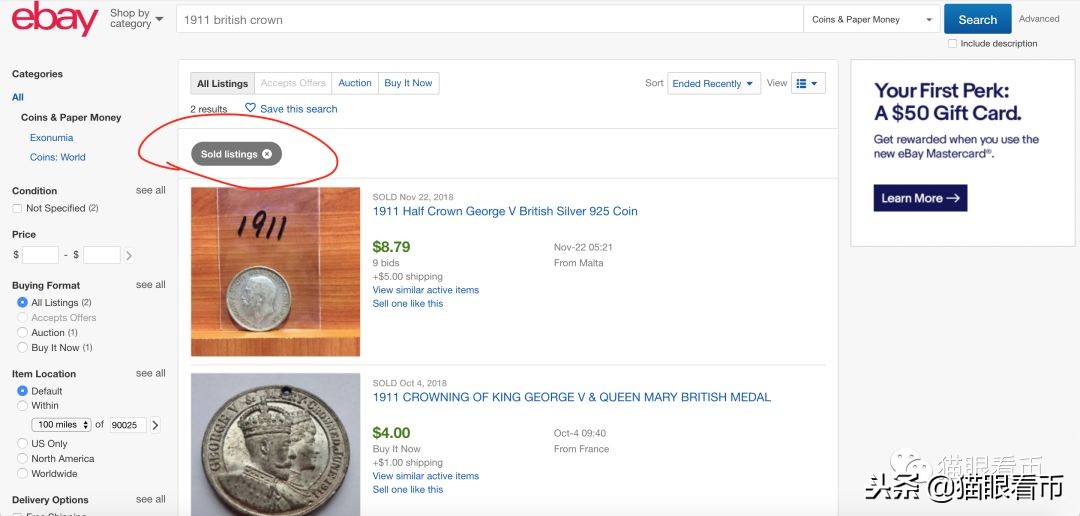Viewport: 1080px width, 516px height.
Task: Check the Include description checkbox
Action: tap(953, 44)
